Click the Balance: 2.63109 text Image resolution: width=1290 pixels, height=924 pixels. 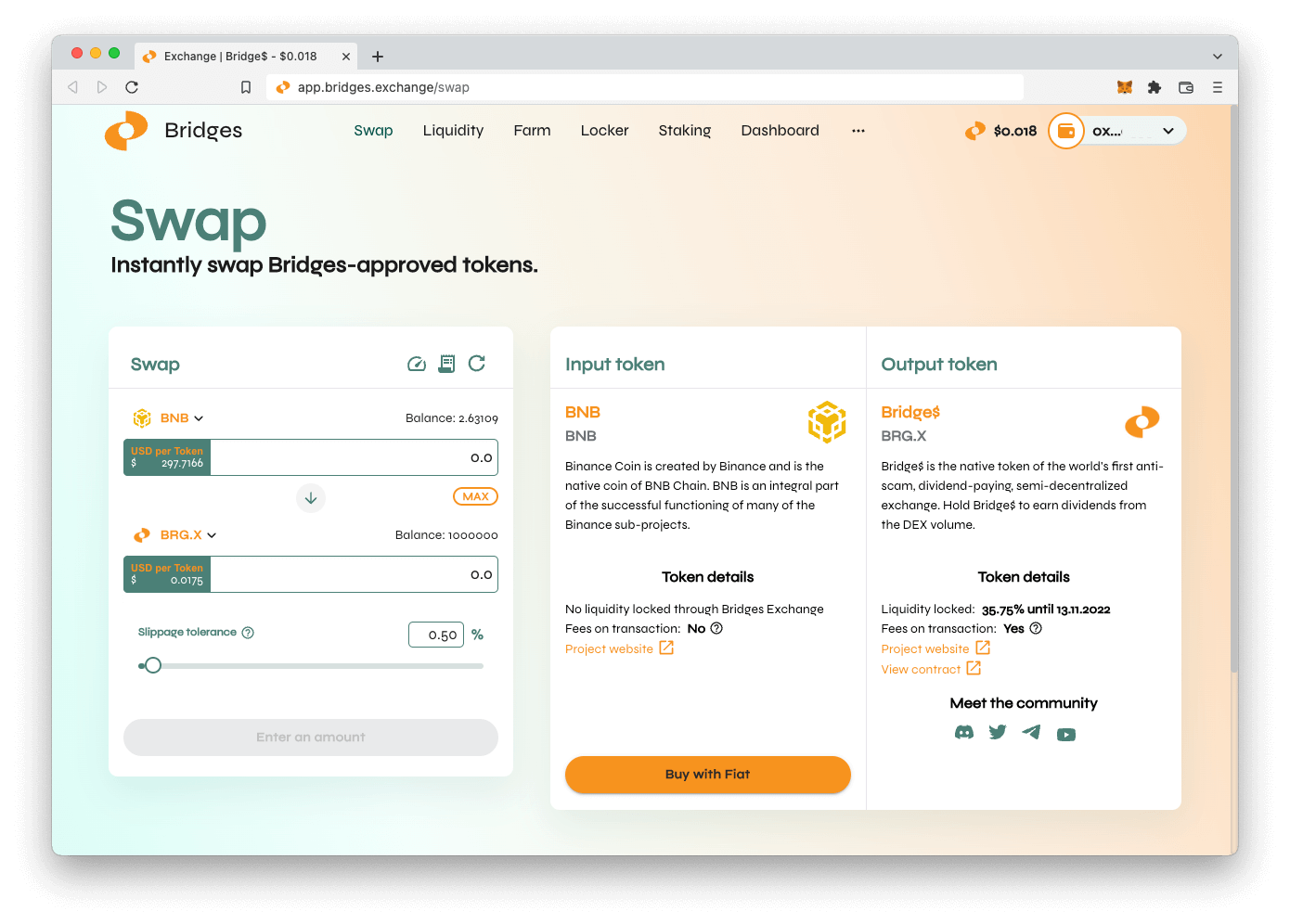[x=452, y=418]
